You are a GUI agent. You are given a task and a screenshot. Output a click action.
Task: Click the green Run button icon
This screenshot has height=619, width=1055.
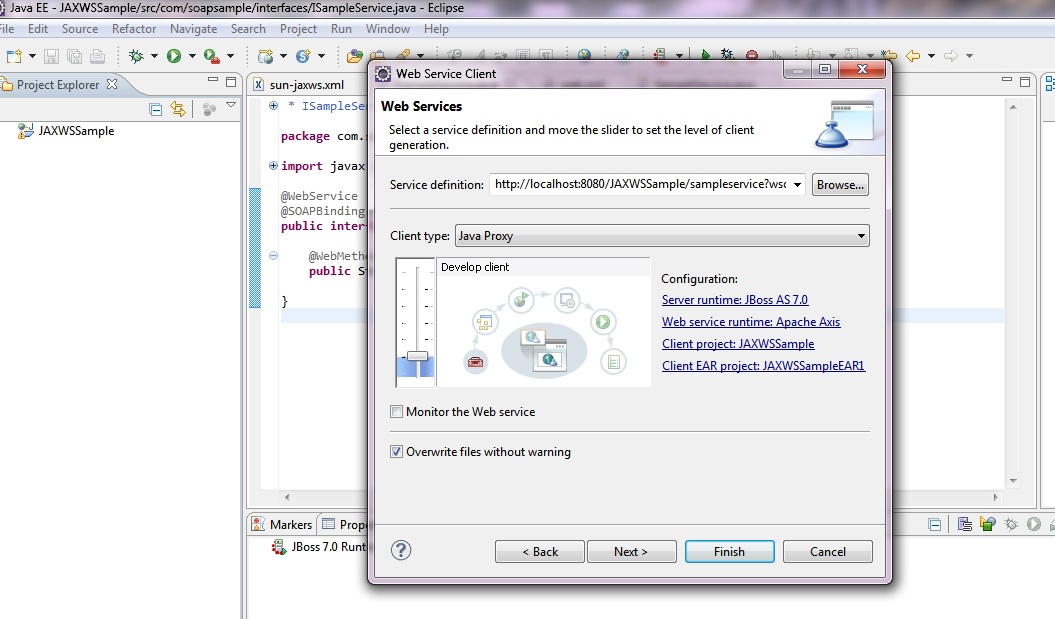(x=174, y=56)
